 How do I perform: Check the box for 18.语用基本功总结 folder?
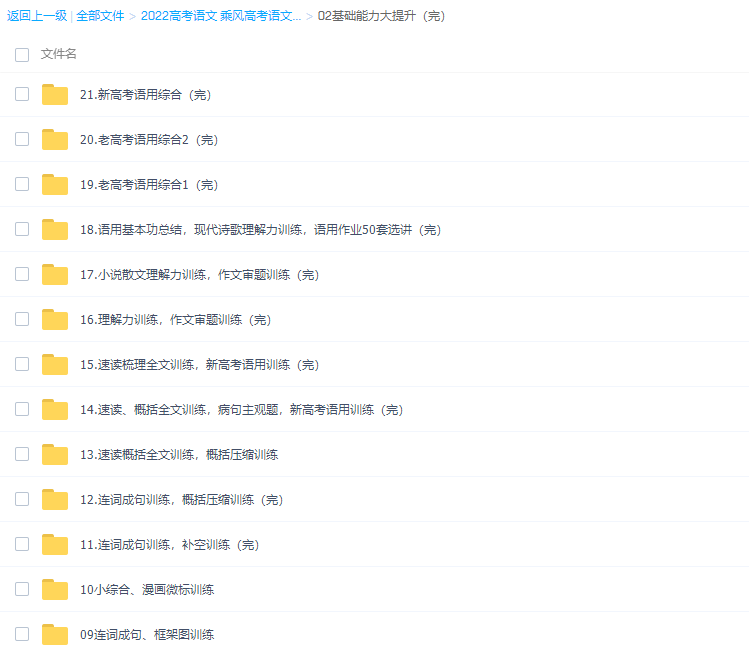[x=22, y=229]
